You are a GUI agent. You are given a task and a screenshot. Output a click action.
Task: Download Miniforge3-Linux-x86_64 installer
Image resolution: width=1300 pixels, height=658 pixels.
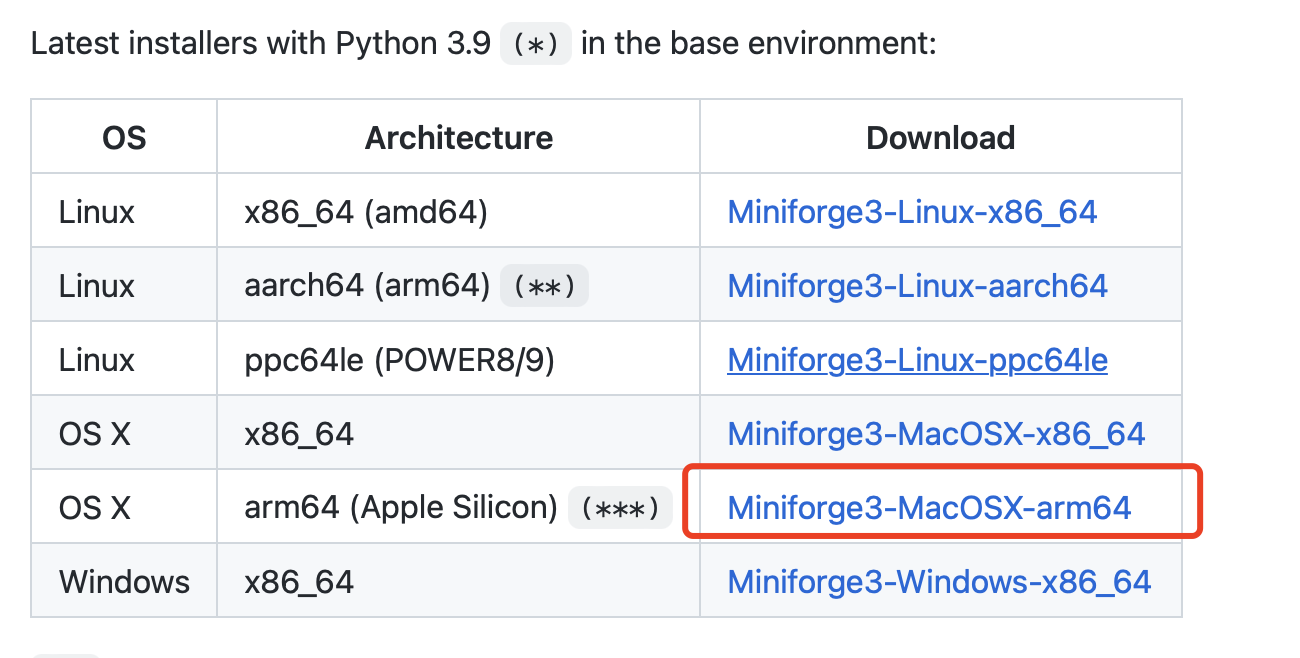click(912, 211)
